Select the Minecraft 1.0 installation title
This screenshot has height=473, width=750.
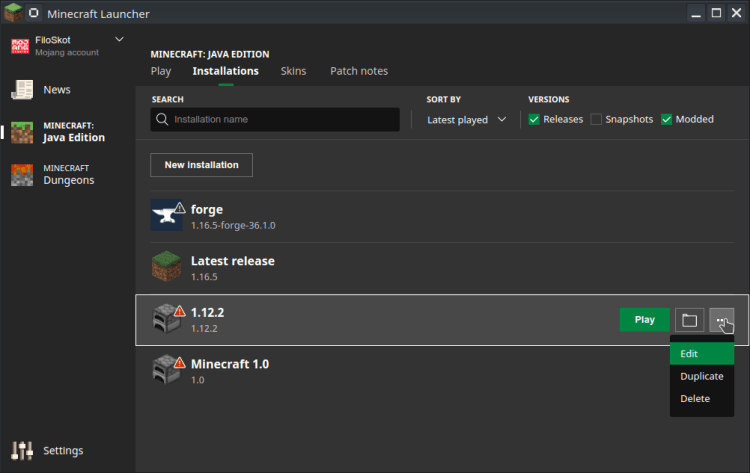[x=230, y=364]
